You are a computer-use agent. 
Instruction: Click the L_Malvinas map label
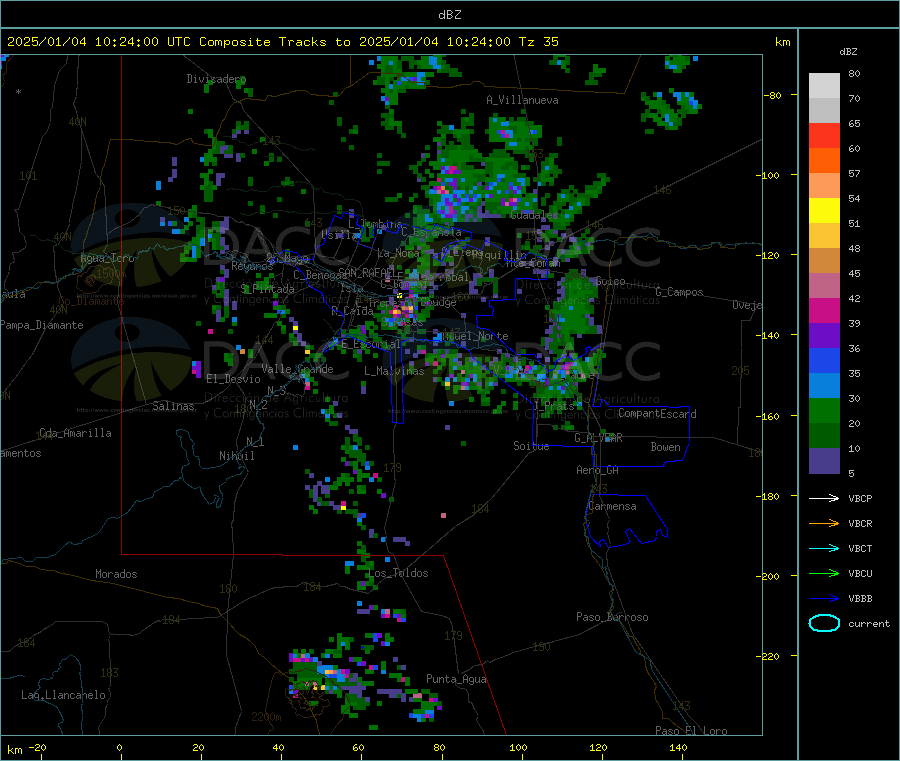(394, 371)
